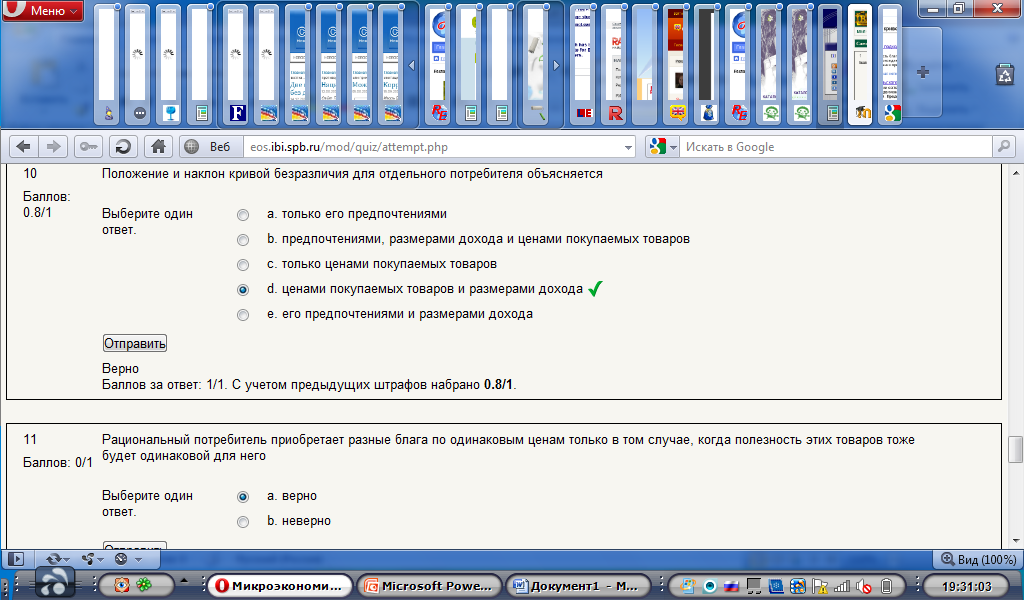Click the Start orb on taskbar
Viewport: 1024px width, 600px height.
[x=54, y=583]
